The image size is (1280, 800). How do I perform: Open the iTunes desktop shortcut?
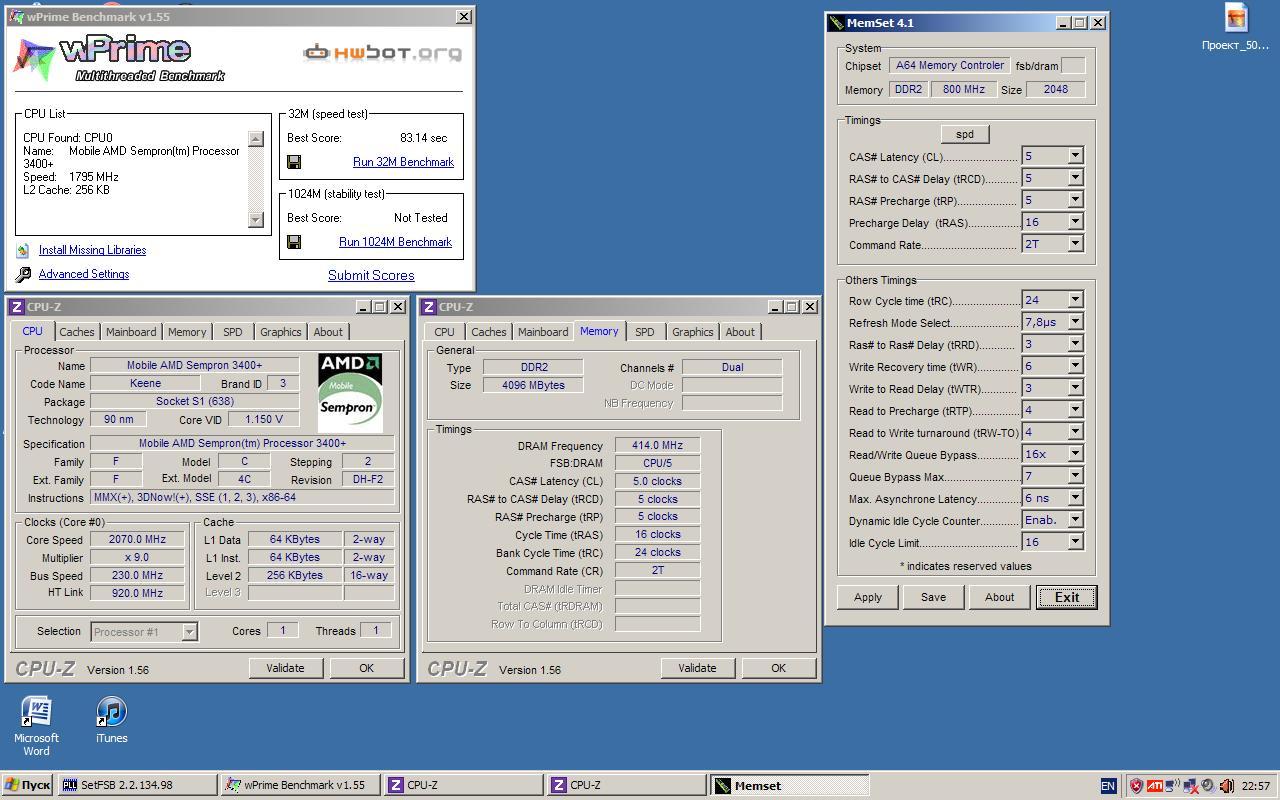point(111,720)
